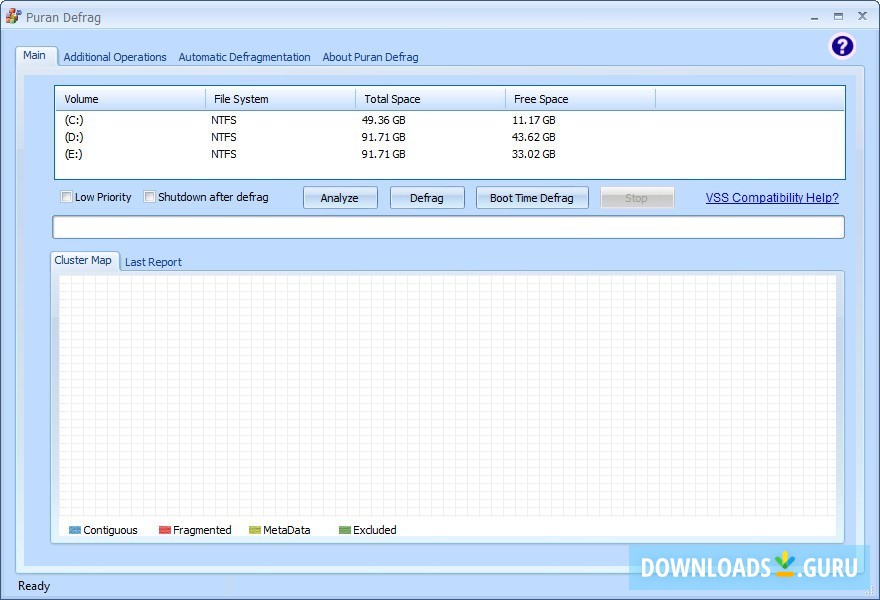Switch to the Additional Operations tab
This screenshot has width=880, height=600.
(x=115, y=57)
